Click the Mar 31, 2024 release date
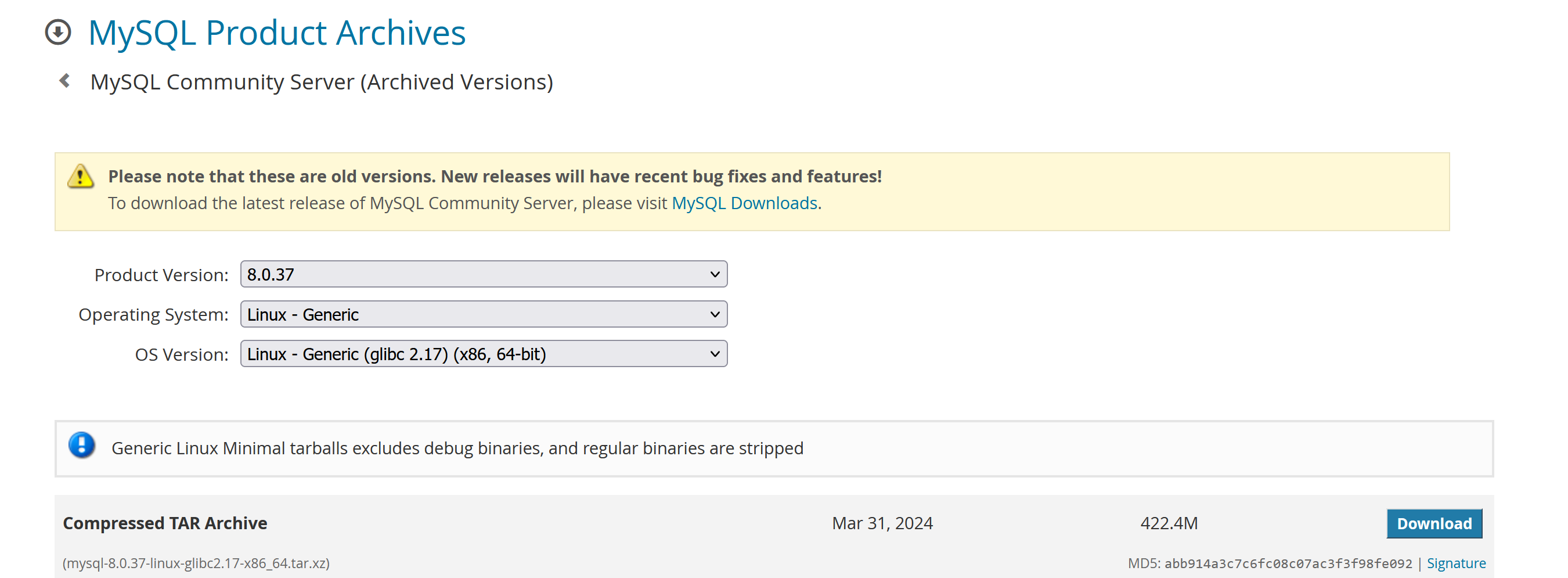1568x578 pixels. [882, 523]
